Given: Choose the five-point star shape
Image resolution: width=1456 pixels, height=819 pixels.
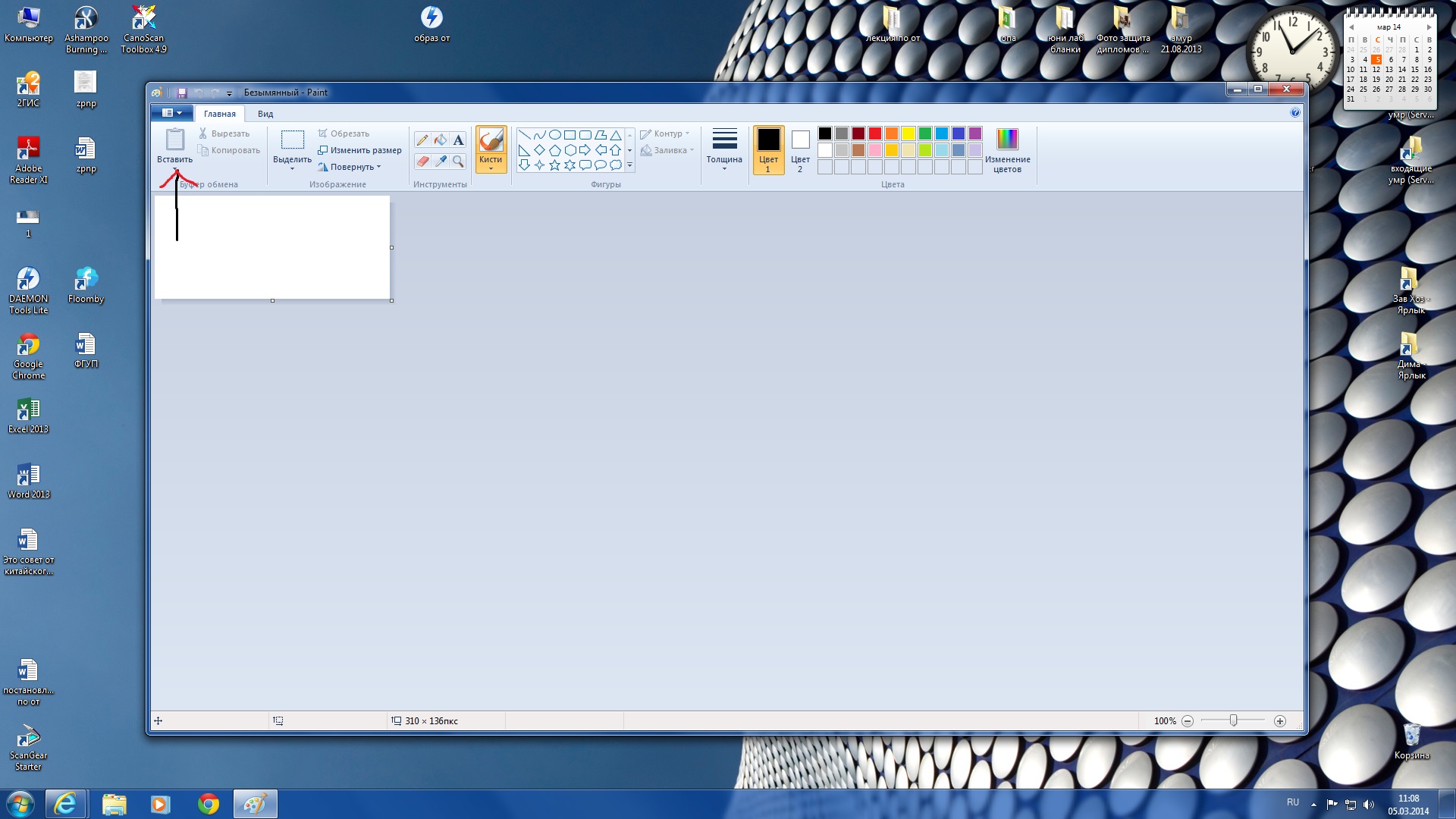Looking at the screenshot, I should pyautogui.click(x=554, y=165).
